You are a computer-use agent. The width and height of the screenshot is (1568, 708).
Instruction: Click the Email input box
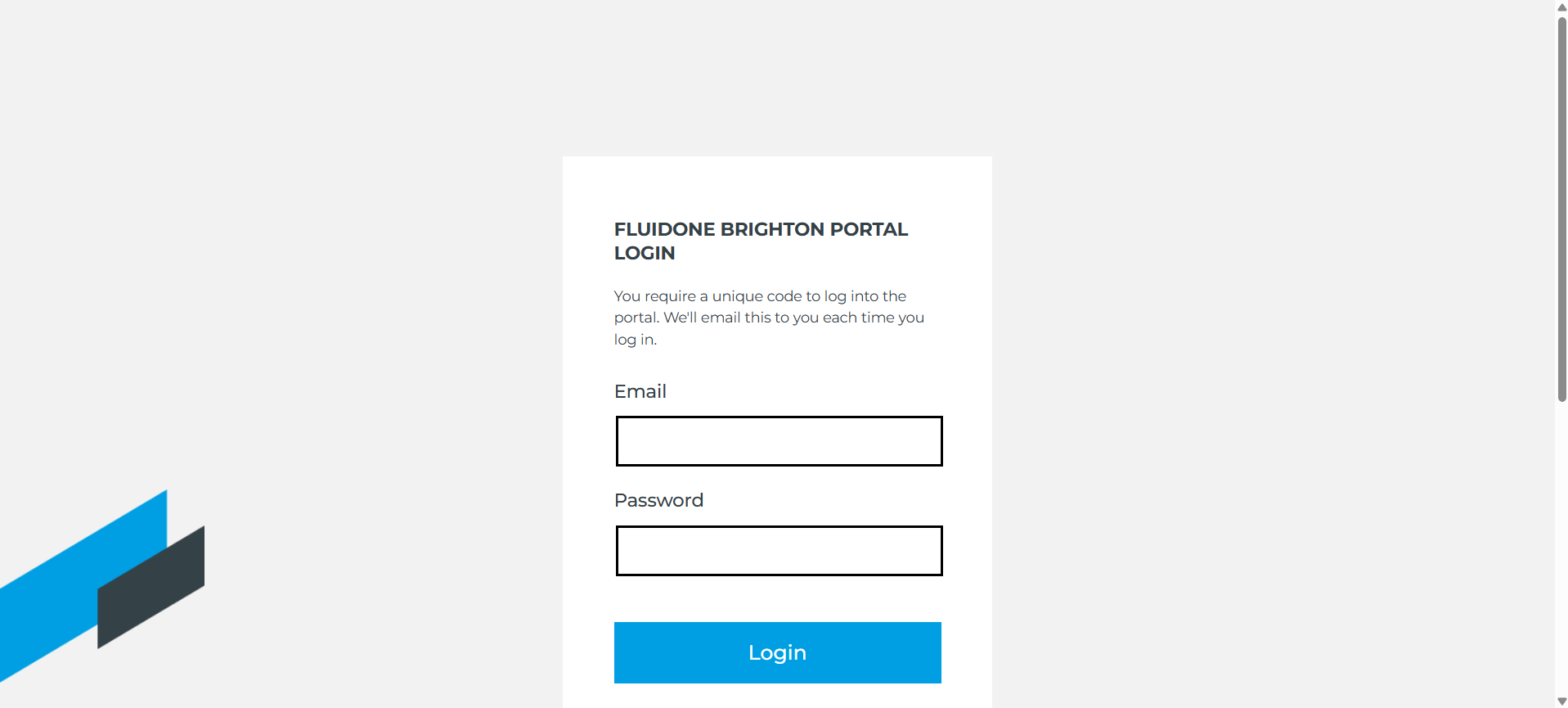click(778, 440)
